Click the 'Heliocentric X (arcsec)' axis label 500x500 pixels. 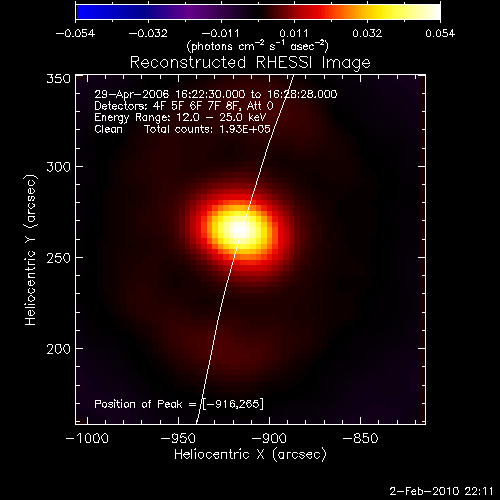[x=250, y=455]
